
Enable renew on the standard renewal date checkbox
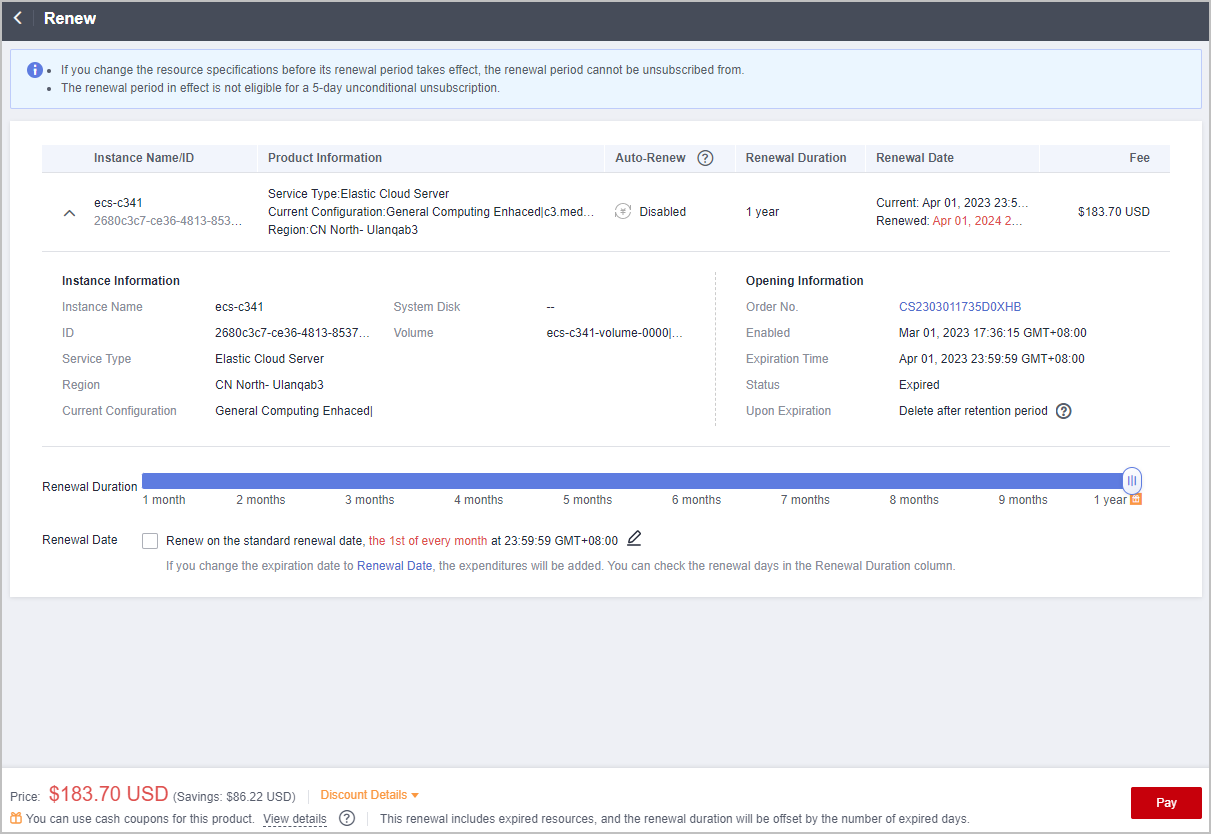point(150,541)
